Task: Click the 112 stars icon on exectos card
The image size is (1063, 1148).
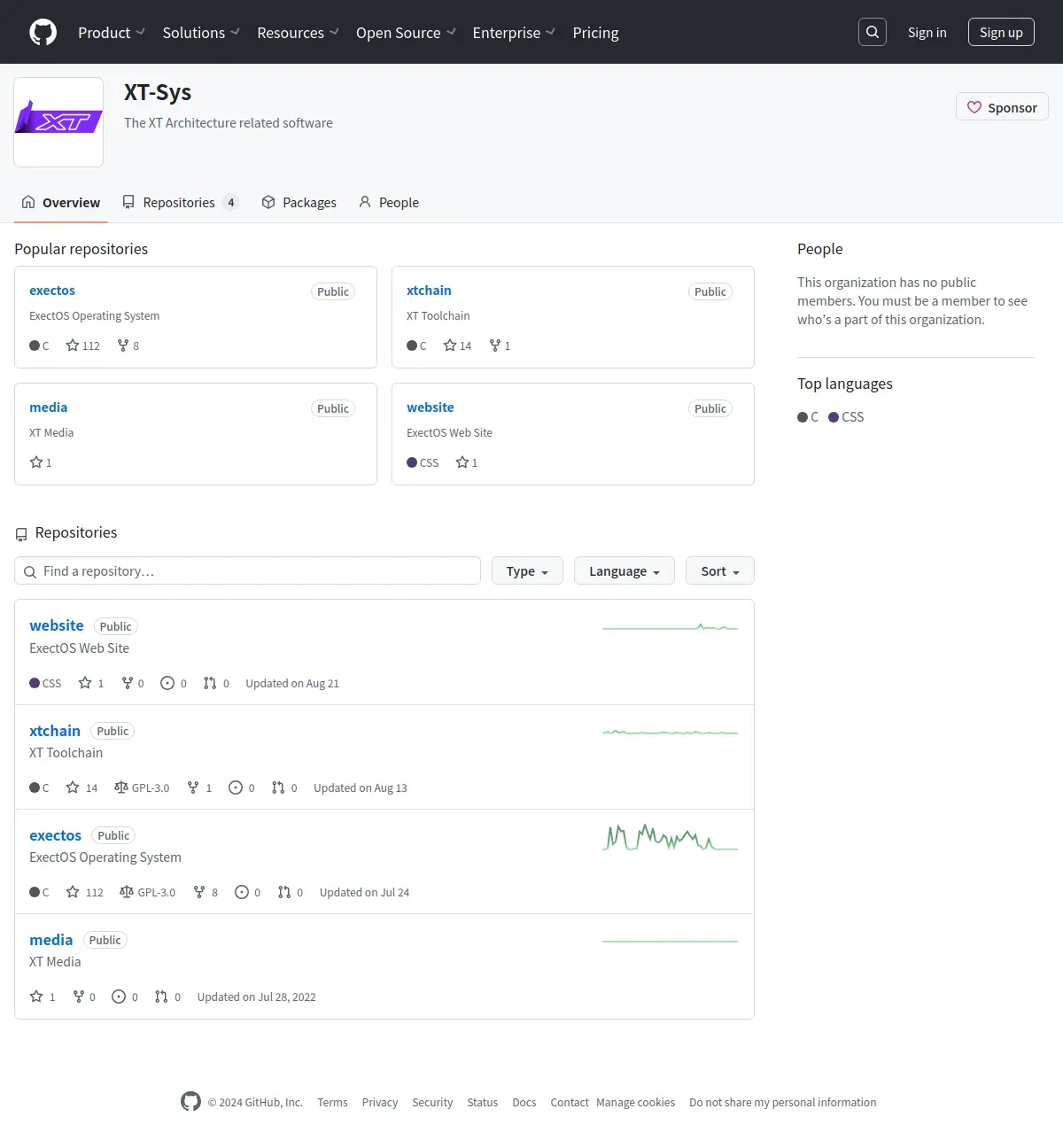Action: point(73,345)
